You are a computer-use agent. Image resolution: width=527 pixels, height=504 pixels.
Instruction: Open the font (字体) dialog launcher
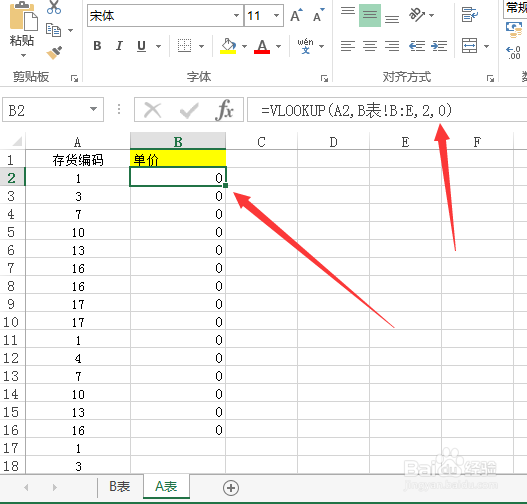click(324, 78)
